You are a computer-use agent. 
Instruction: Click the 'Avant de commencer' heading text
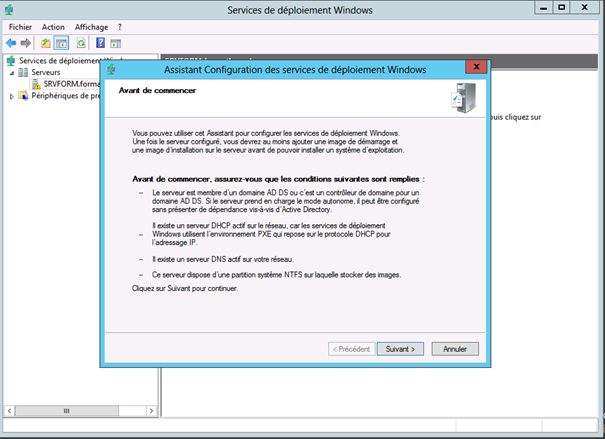point(157,91)
